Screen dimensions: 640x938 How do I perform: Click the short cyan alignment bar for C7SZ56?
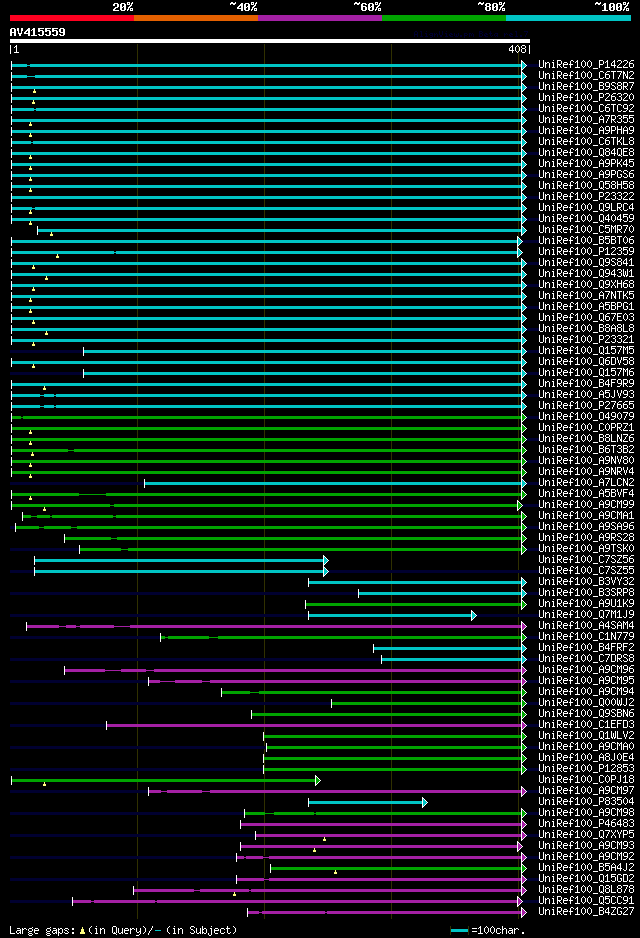click(181, 561)
